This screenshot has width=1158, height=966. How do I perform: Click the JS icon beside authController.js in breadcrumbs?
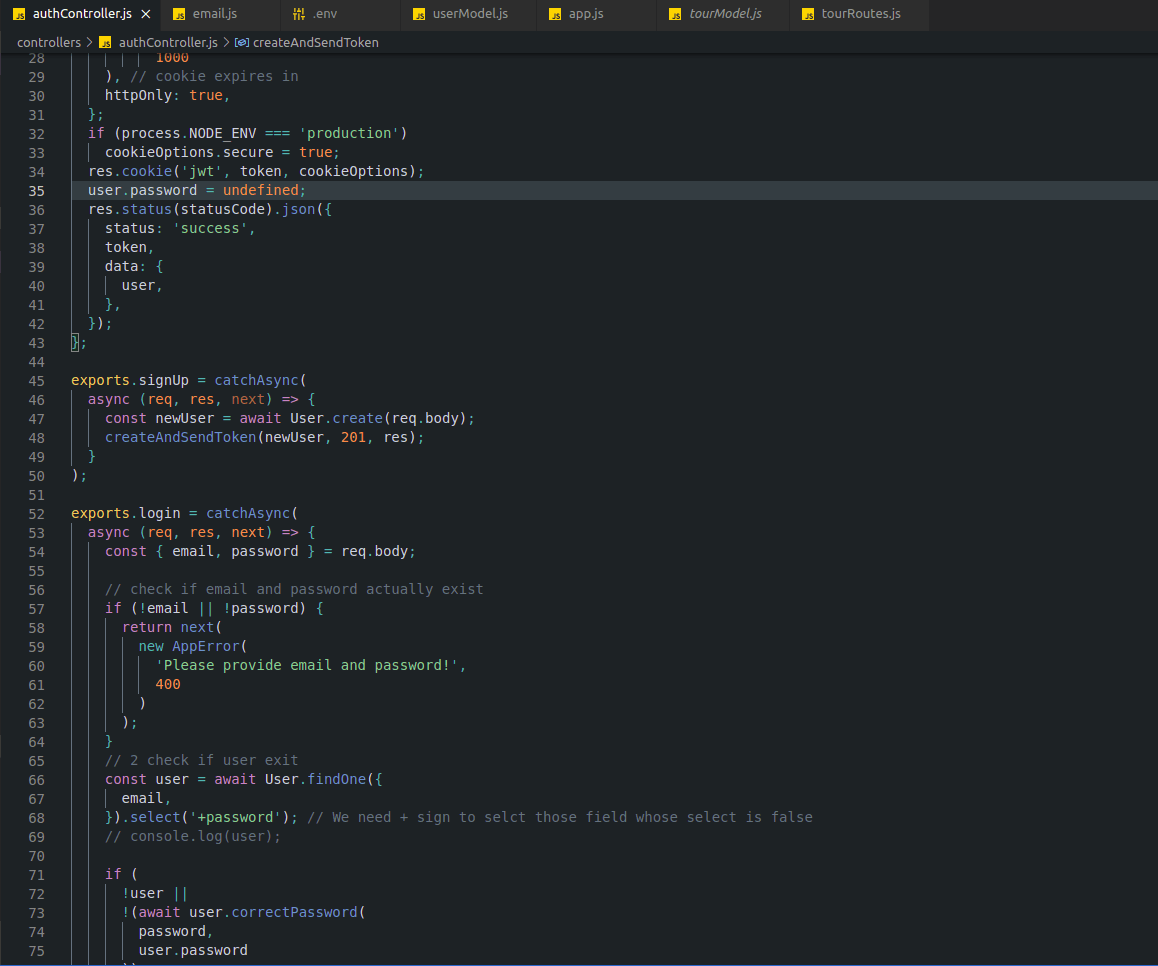tap(105, 43)
